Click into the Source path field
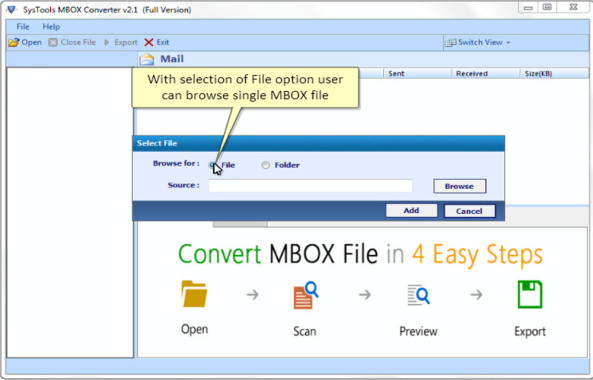593x380 pixels. tap(310, 186)
